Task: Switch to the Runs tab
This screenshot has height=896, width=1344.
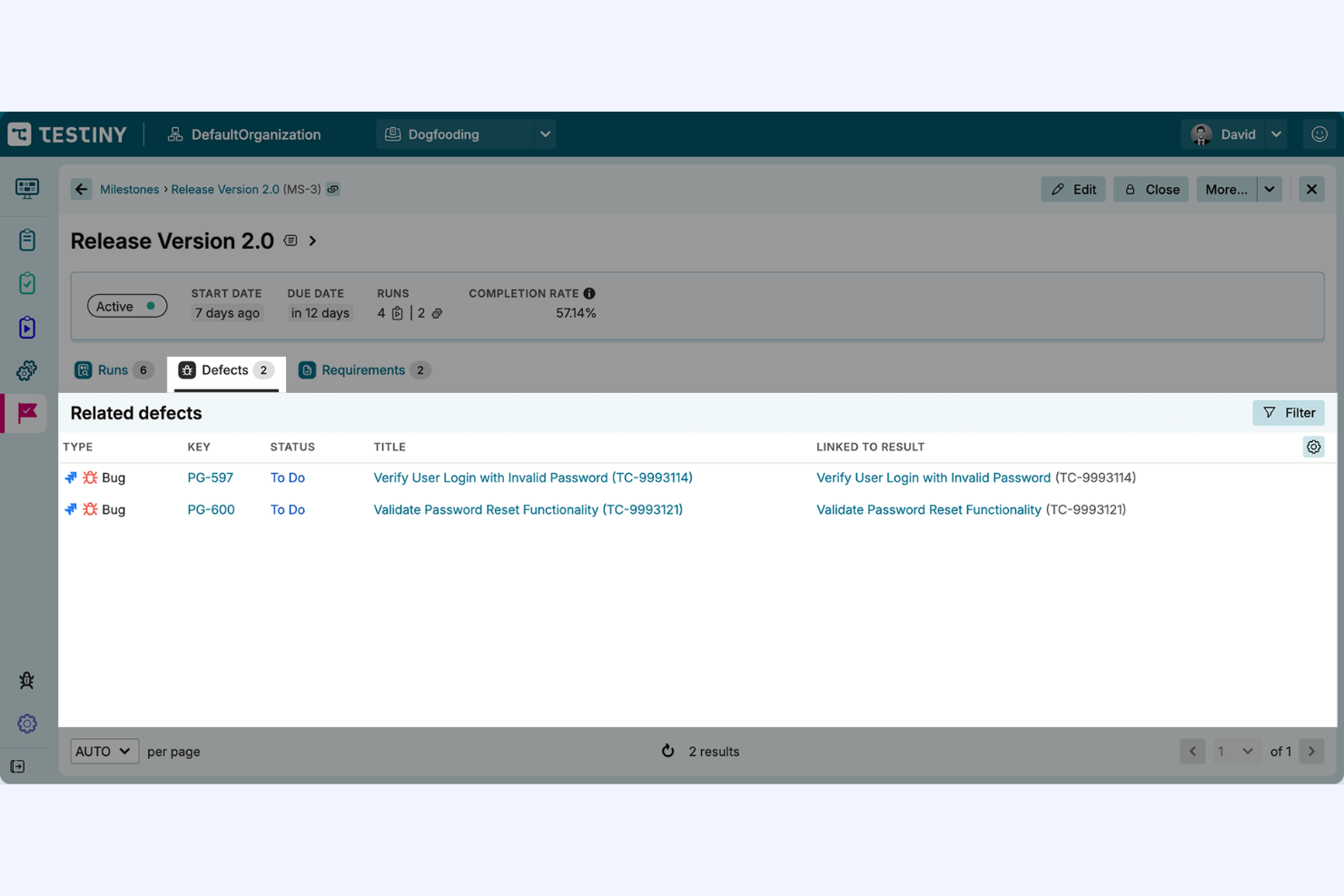Action: pyautogui.click(x=113, y=369)
